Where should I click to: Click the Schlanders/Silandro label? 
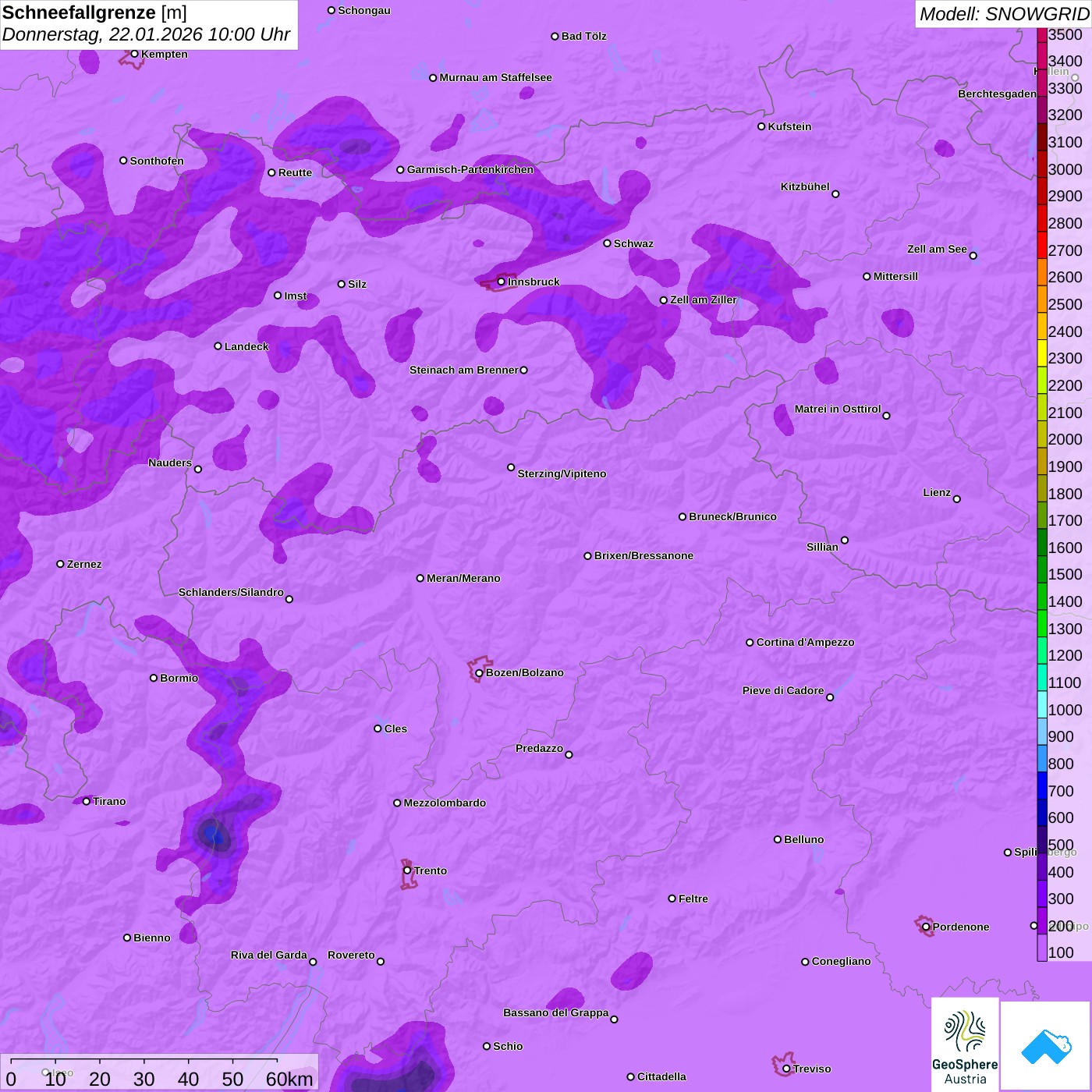coord(231,592)
